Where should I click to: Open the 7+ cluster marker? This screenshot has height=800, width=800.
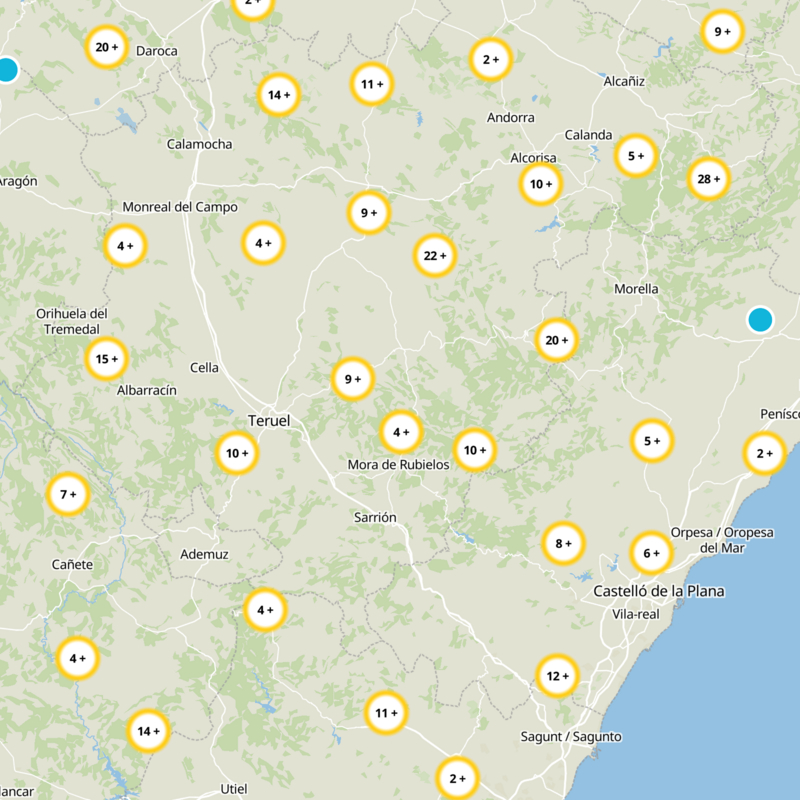[68, 494]
